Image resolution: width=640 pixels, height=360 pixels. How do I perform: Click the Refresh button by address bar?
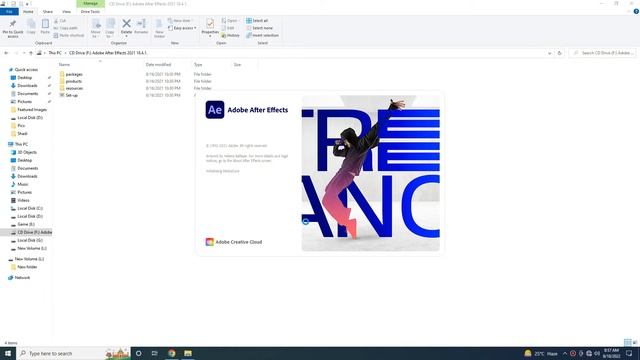[x=560, y=53]
